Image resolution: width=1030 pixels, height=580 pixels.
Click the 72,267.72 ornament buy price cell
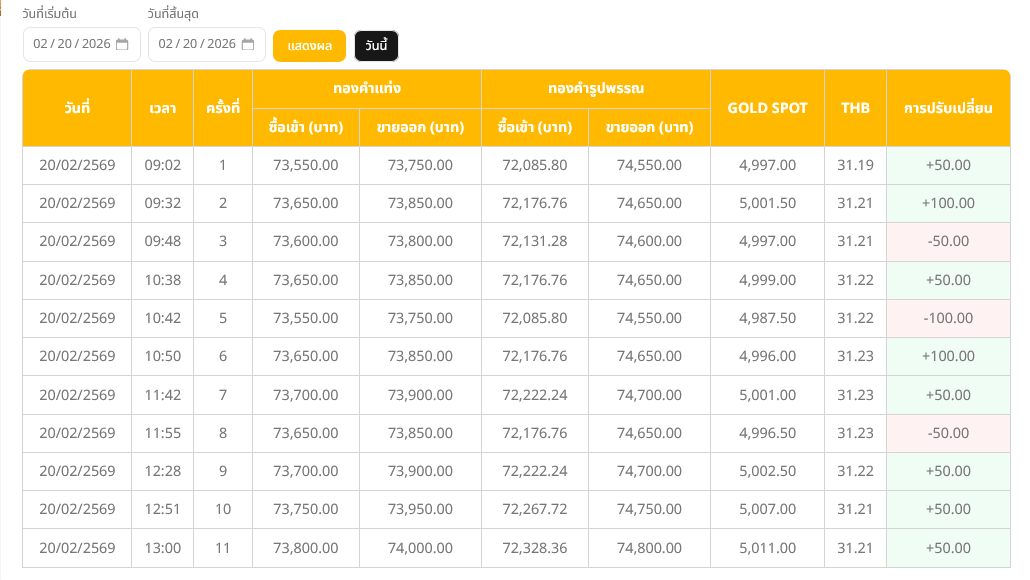[x=534, y=510]
